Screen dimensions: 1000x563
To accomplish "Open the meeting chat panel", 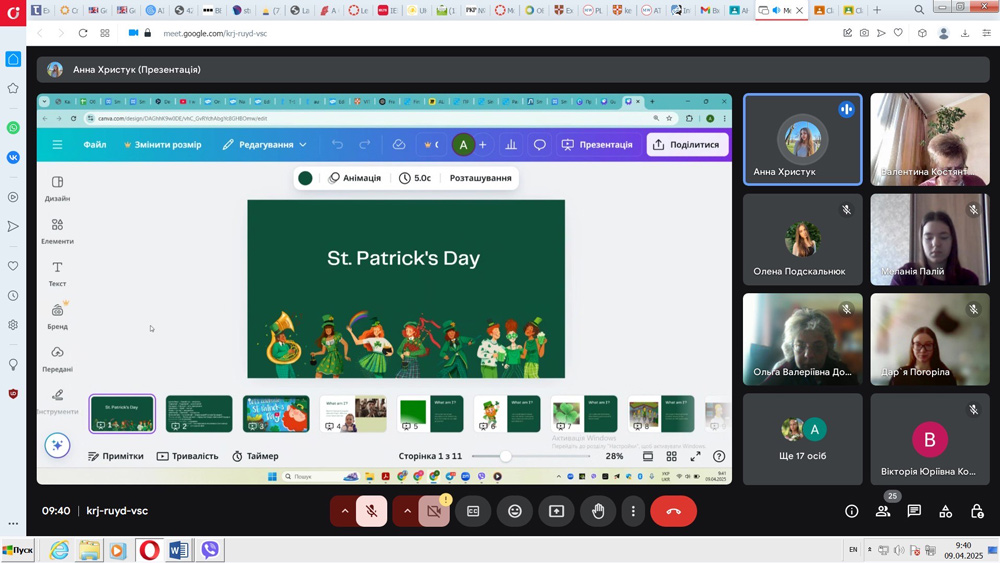I will click(914, 511).
